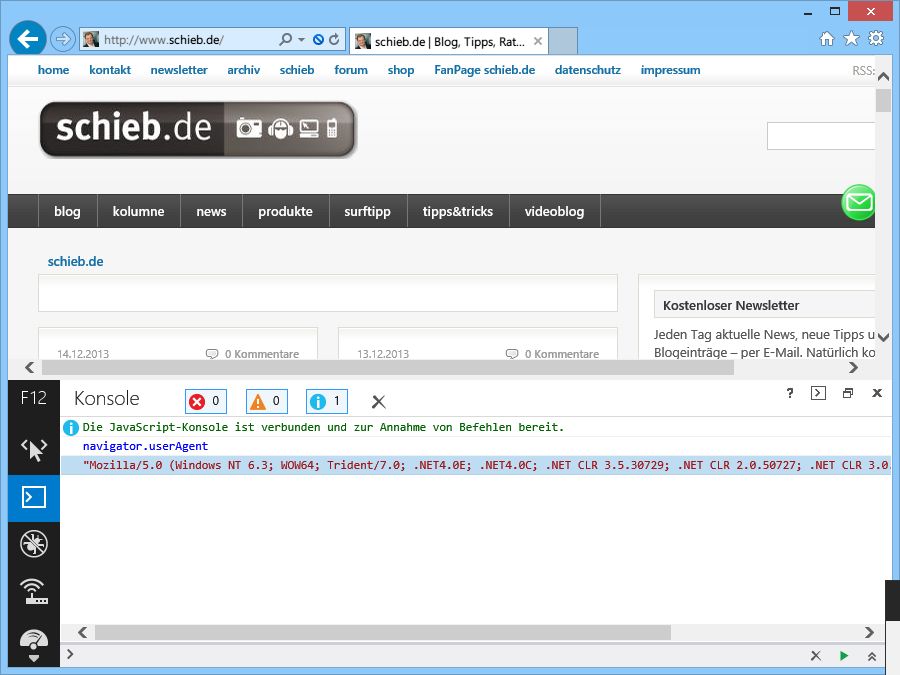Open the 'kontakt' link
Image resolution: width=900 pixels, height=675 pixels.
click(x=110, y=70)
